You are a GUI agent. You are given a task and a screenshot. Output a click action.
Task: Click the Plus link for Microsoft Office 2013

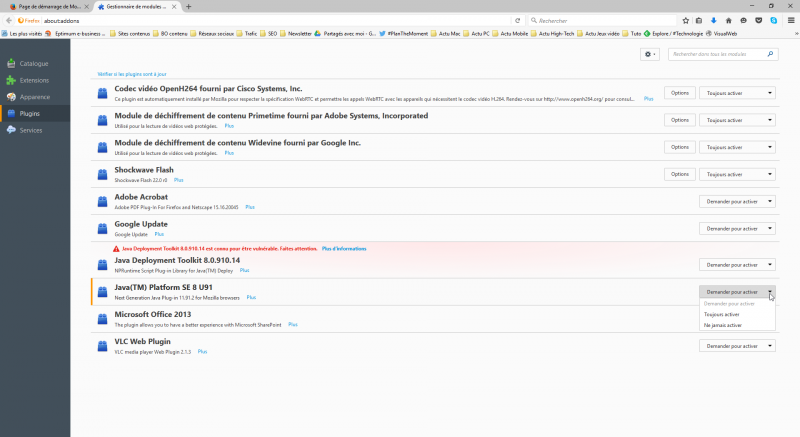(x=293, y=325)
